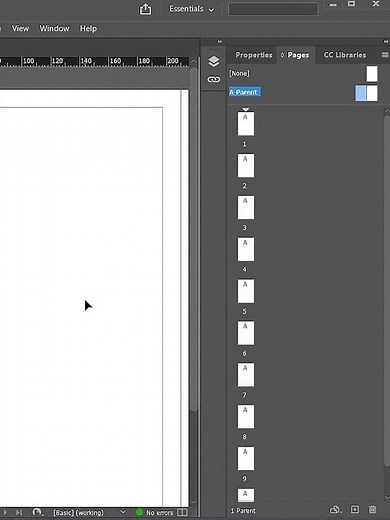Select page 8 thumbnail

click(246, 417)
